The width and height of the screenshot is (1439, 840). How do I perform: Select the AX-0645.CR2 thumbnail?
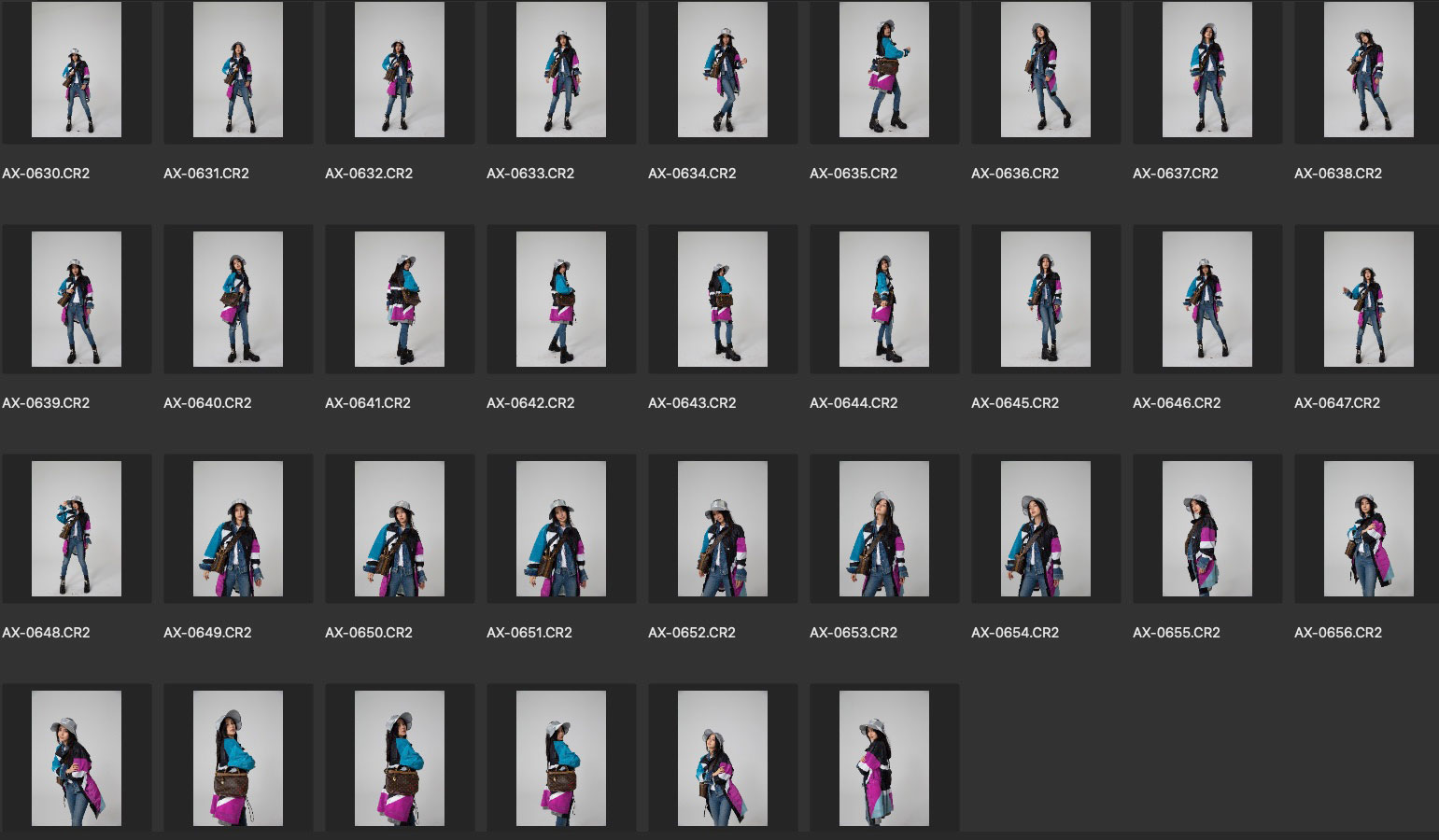click(x=1046, y=300)
